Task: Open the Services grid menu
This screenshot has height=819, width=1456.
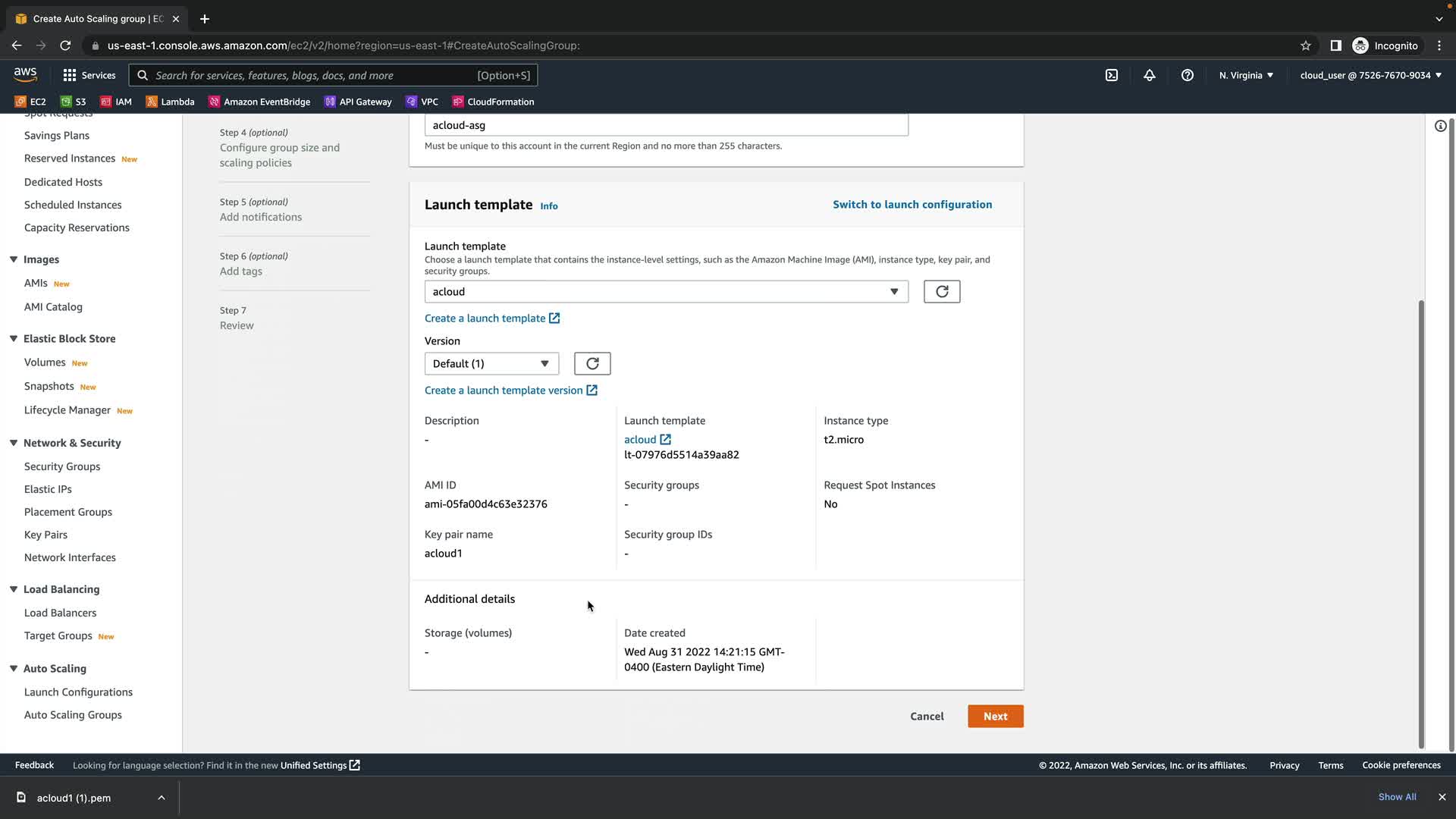Action: pos(89,75)
